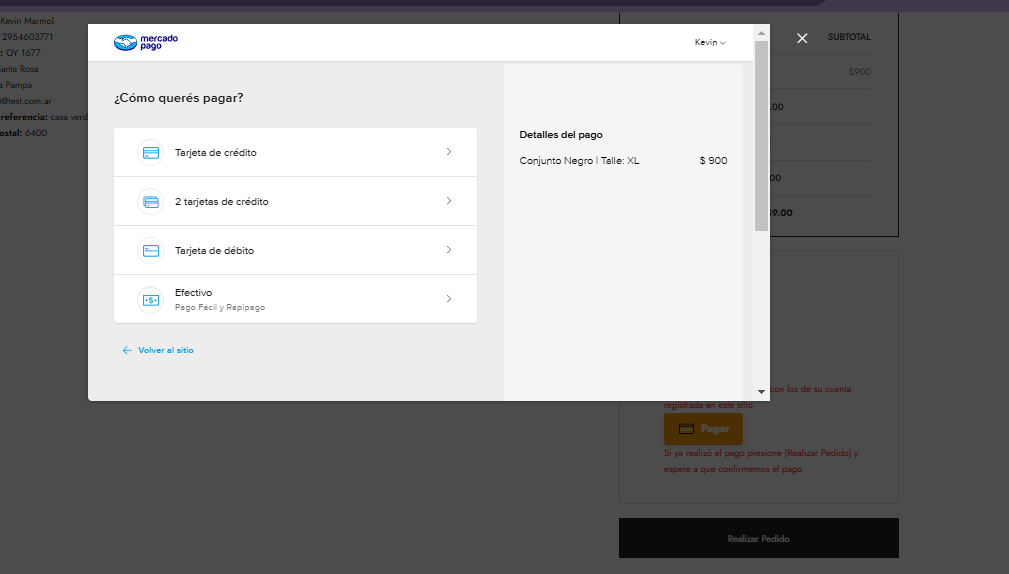This screenshot has width=1009, height=574.
Task: Click the Conjunto Negro Talle XL line item
Action: (x=579, y=161)
